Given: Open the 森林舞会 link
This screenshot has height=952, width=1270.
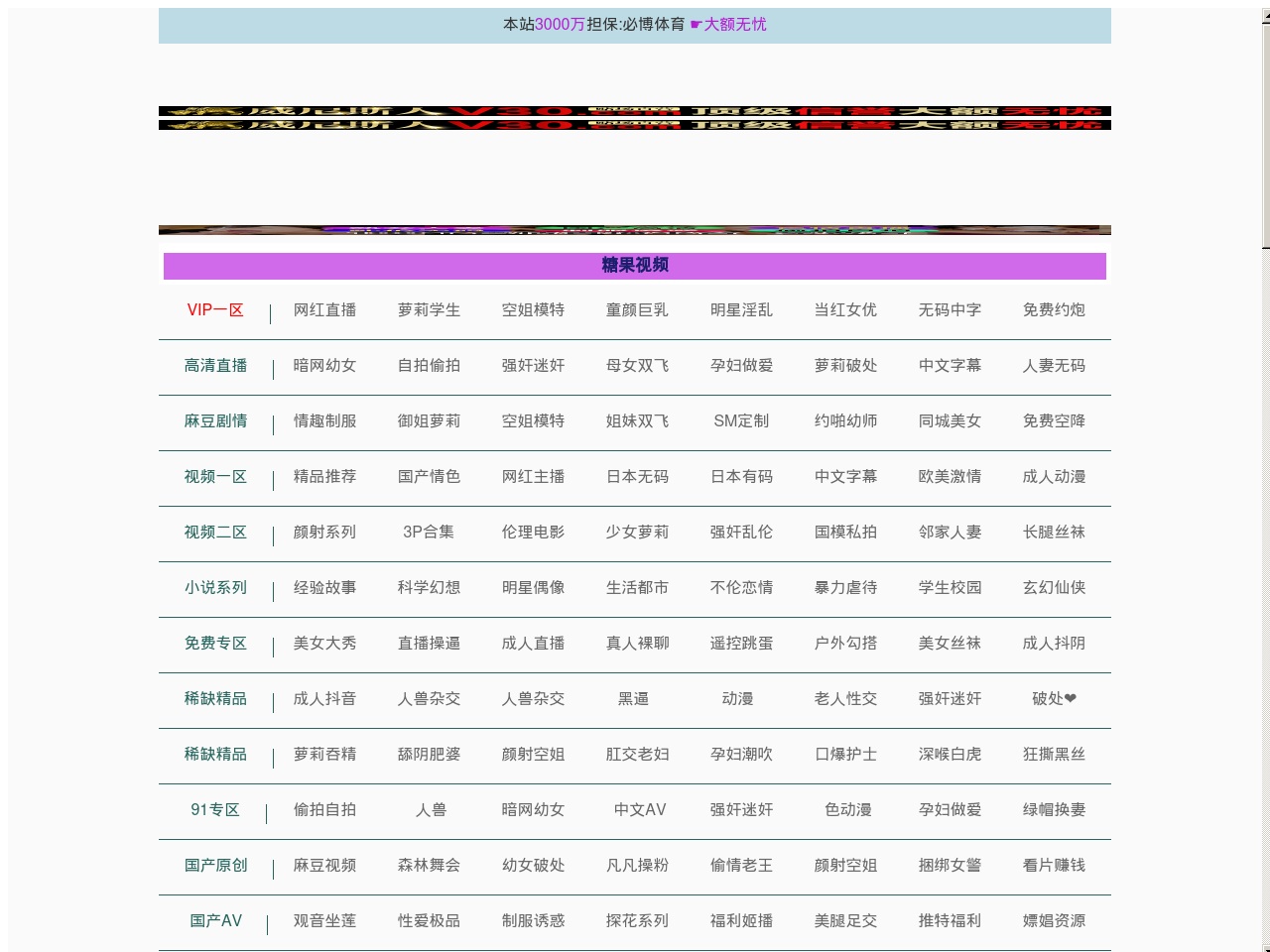Looking at the screenshot, I should (429, 866).
